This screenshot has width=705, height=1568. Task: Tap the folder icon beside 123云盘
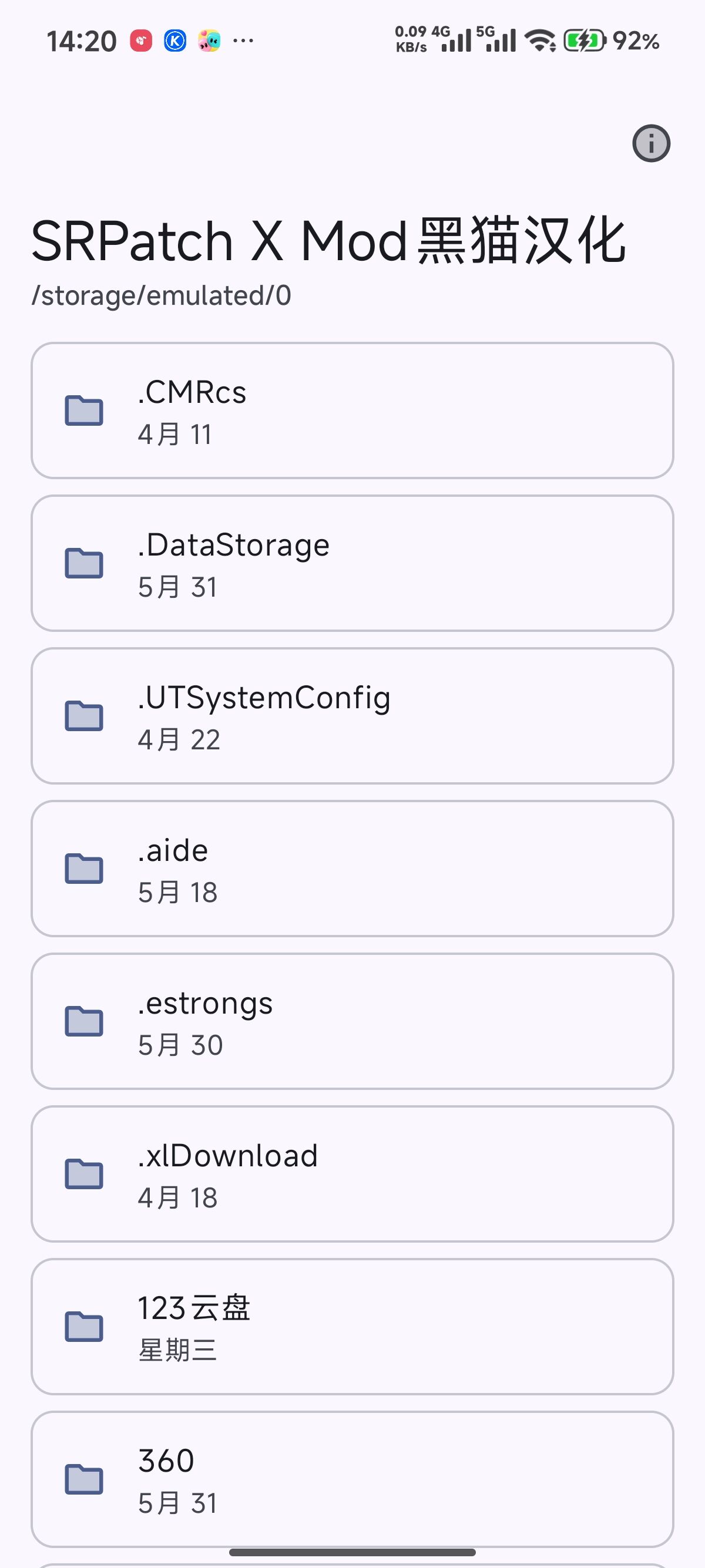click(84, 1327)
